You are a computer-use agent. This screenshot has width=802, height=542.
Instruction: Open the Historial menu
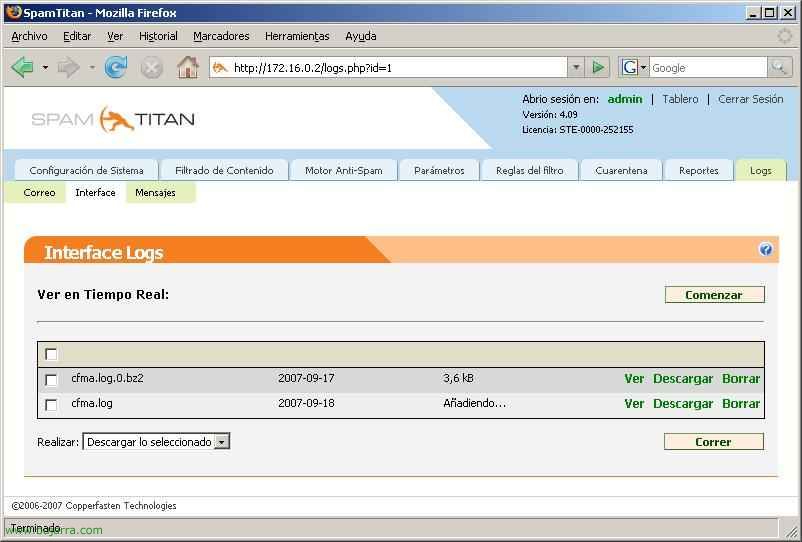point(158,36)
